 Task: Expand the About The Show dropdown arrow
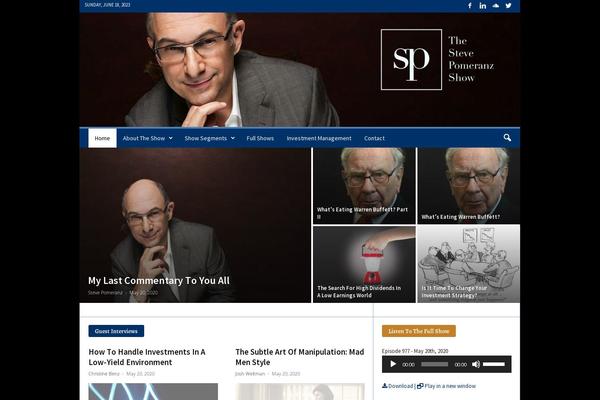(x=171, y=138)
